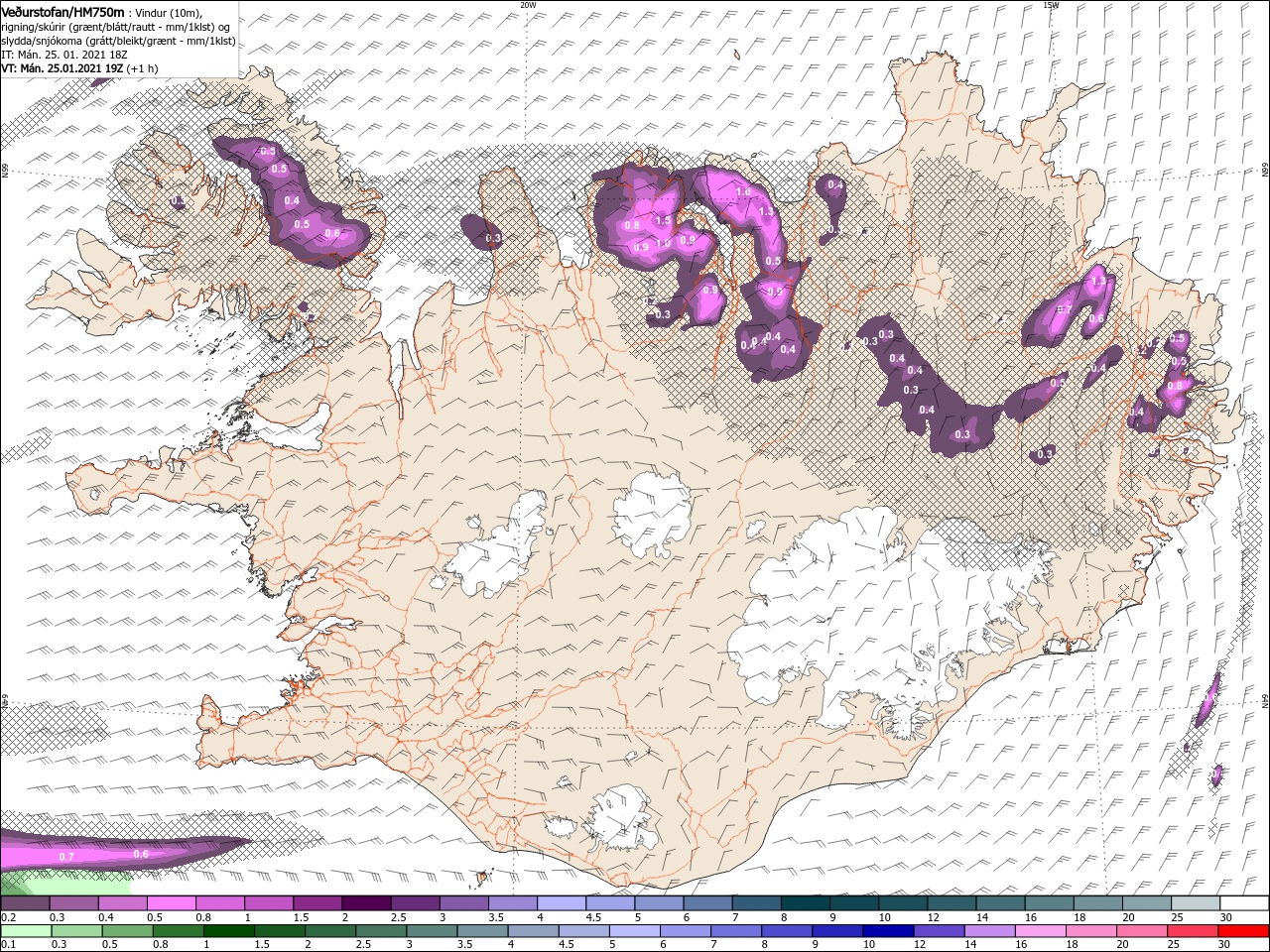
Task: Pick the upper legend swatch labeled 4
Action: pos(562,903)
